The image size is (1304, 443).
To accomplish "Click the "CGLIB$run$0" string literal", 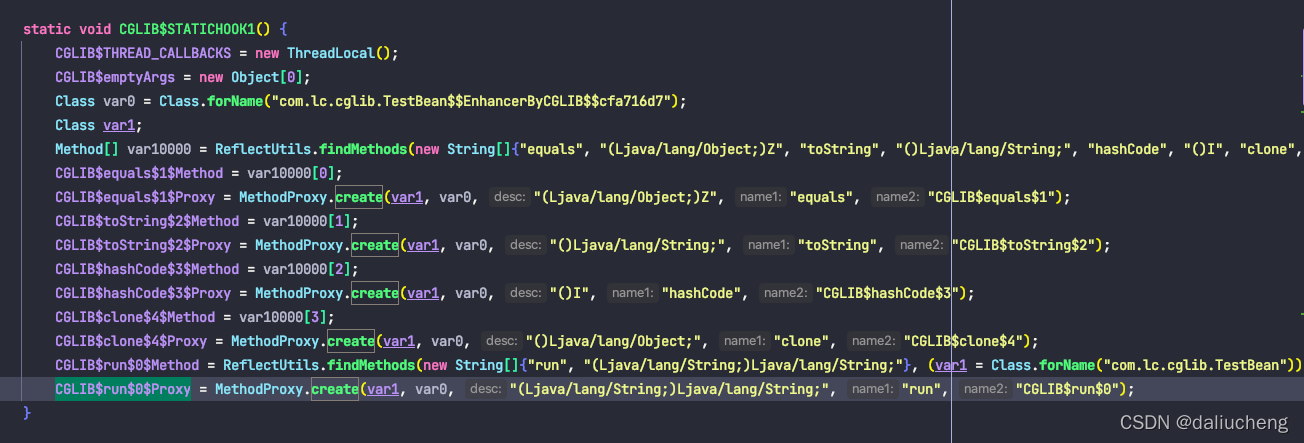I will 1068,389.
